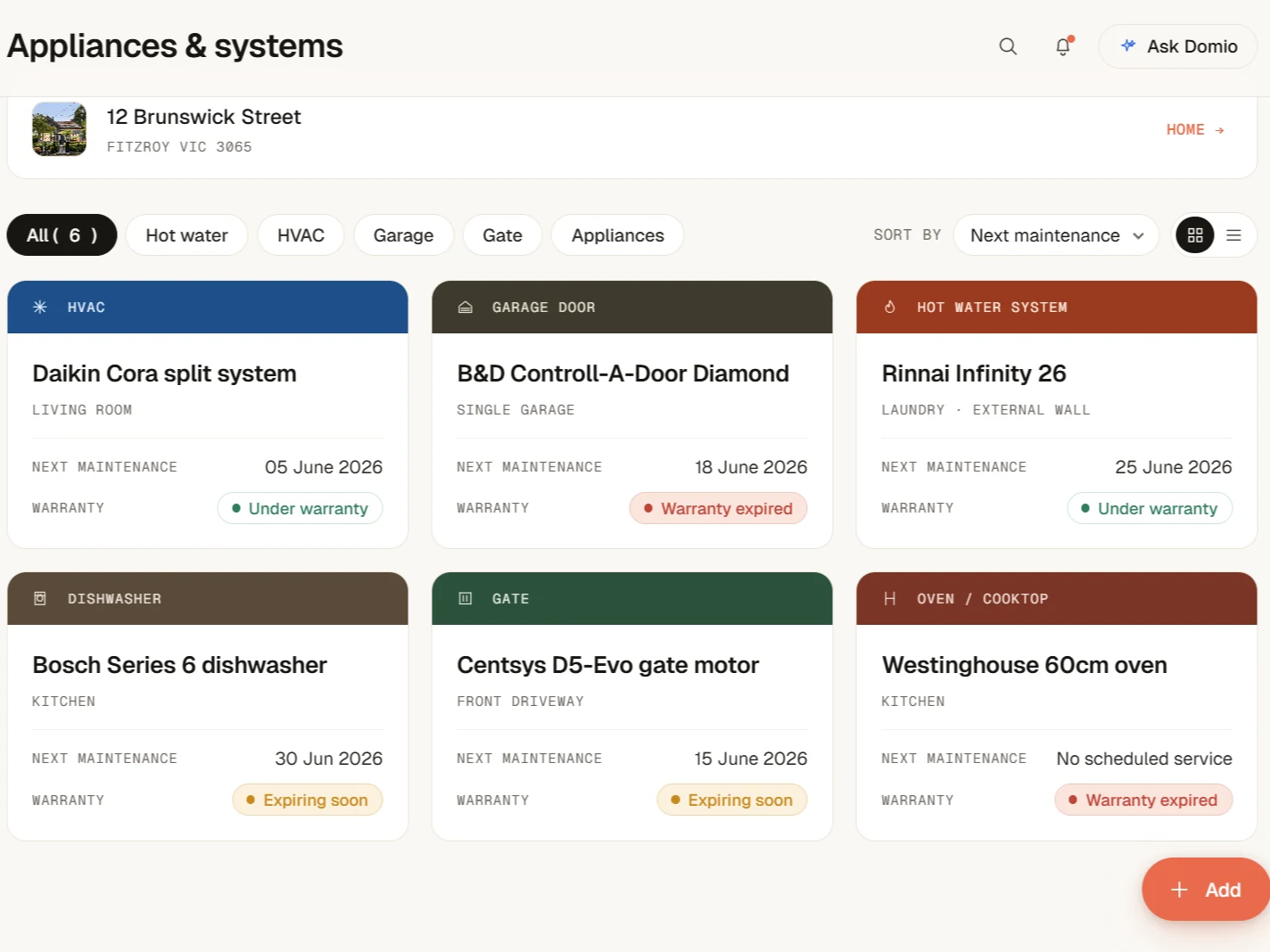Image resolution: width=1270 pixels, height=952 pixels.
Task: Filter by HVAC category
Action: (x=301, y=235)
